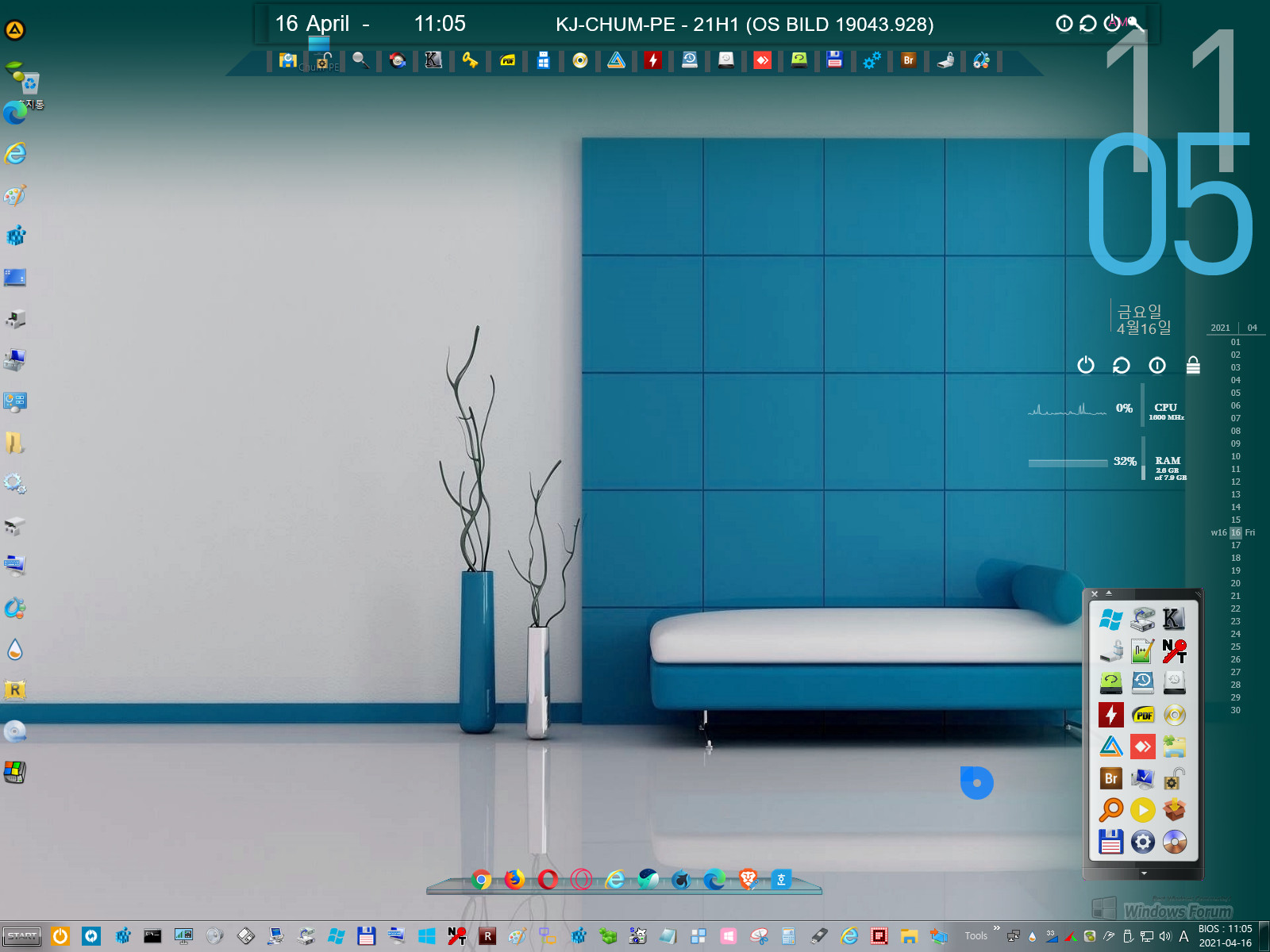Open the gold disc icon in top toolbar
The height and width of the screenshot is (952, 1270).
[580, 60]
